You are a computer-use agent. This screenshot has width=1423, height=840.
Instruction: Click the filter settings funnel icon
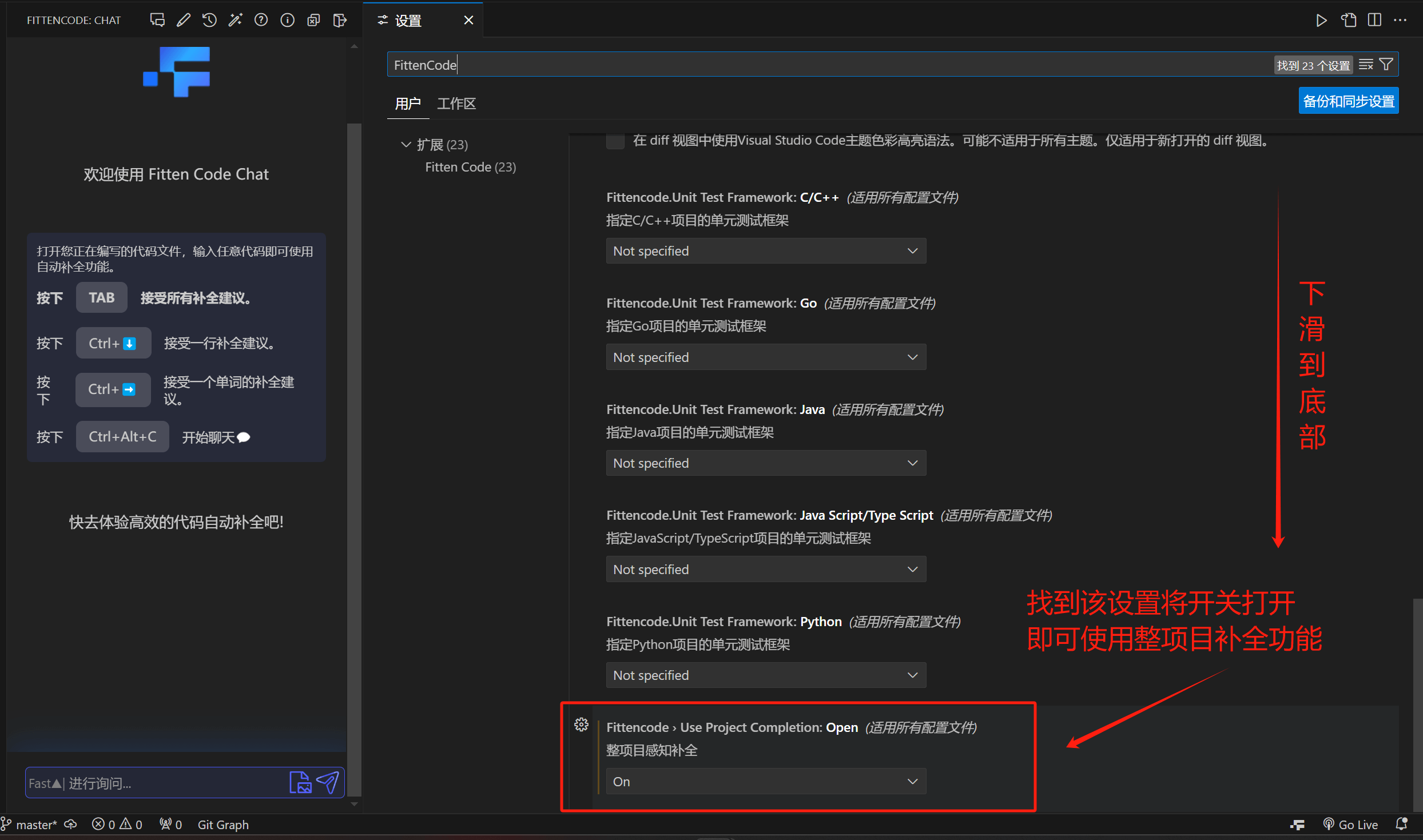pos(1386,64)
